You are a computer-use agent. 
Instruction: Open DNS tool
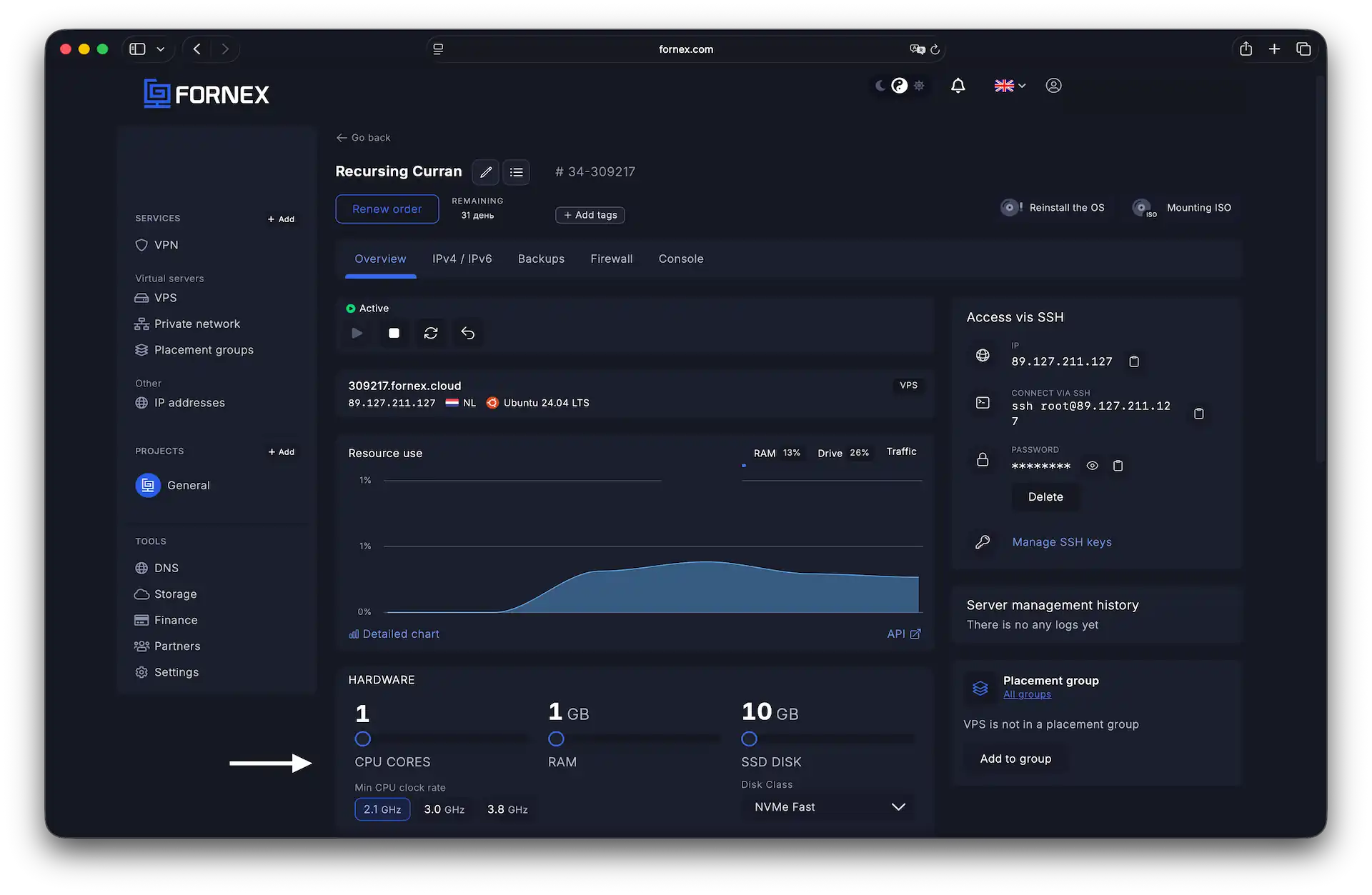click(x=157, y=569)
